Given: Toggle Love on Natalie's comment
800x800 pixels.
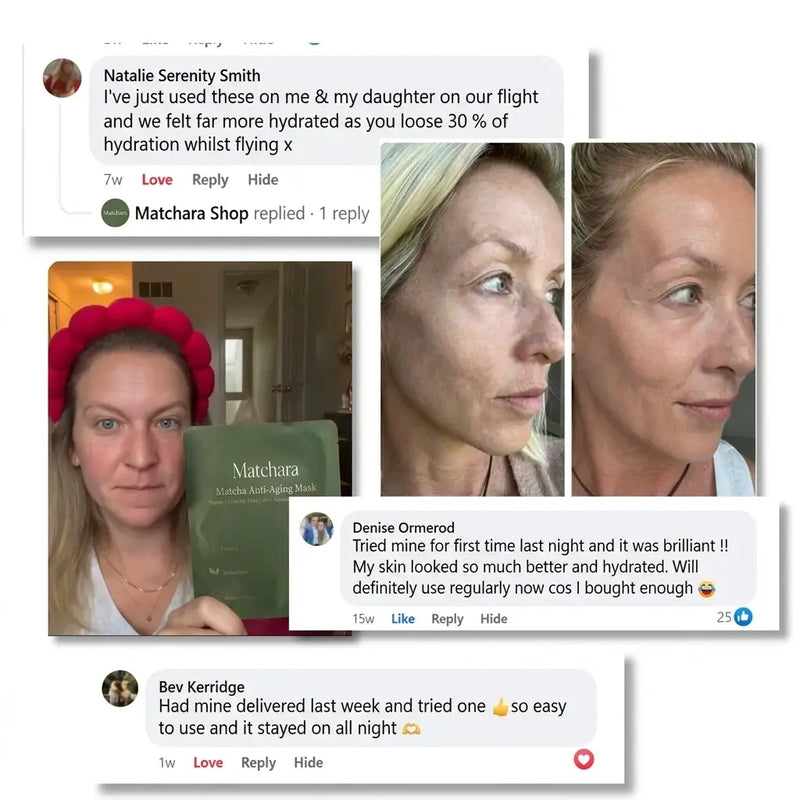Looking at the screenshot, I should 157,180.
